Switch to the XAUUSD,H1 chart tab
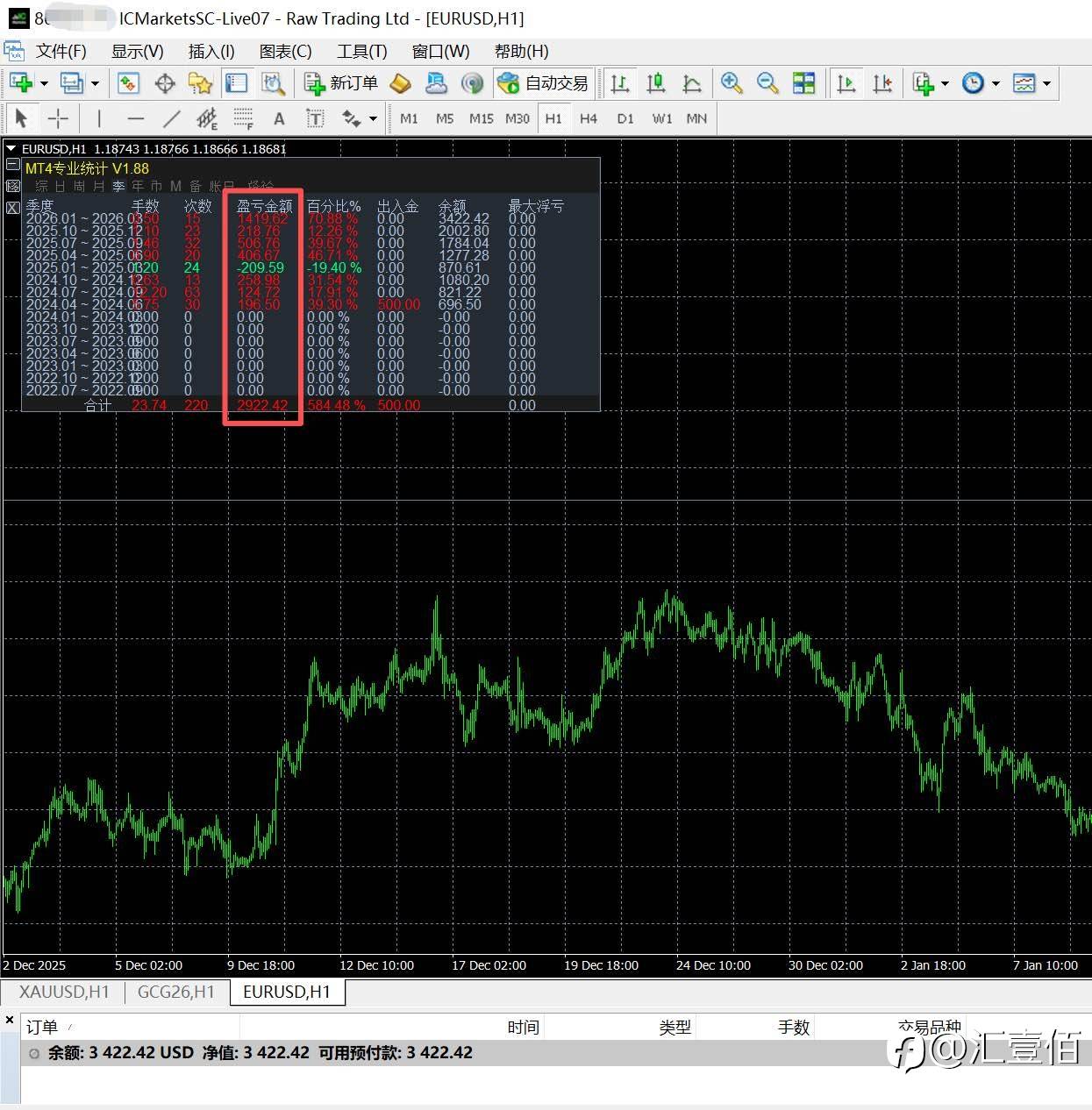Screen dimensions: 1092x1110 pyautogui.click(x=64, y=992)
